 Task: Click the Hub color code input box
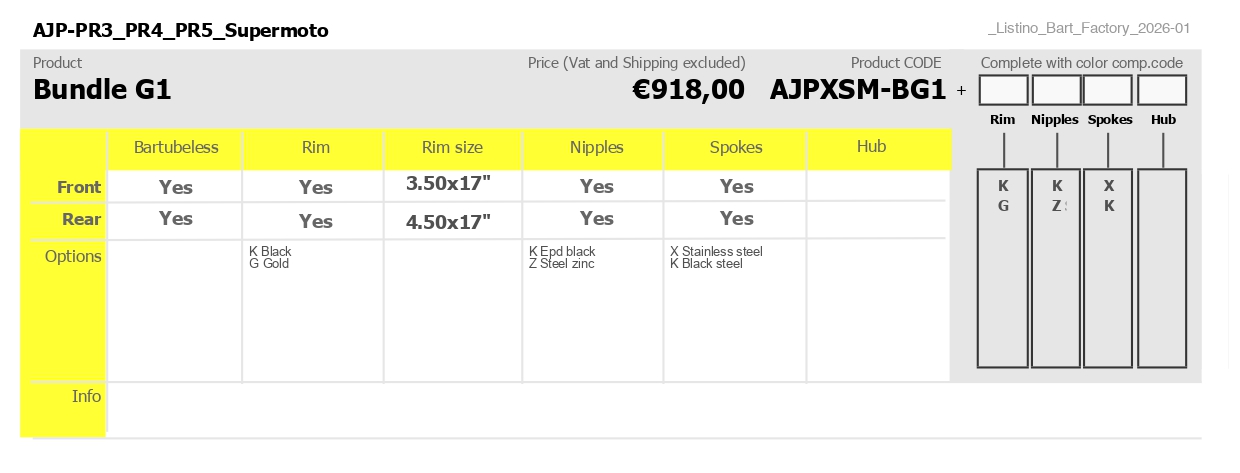(1162, 90)
